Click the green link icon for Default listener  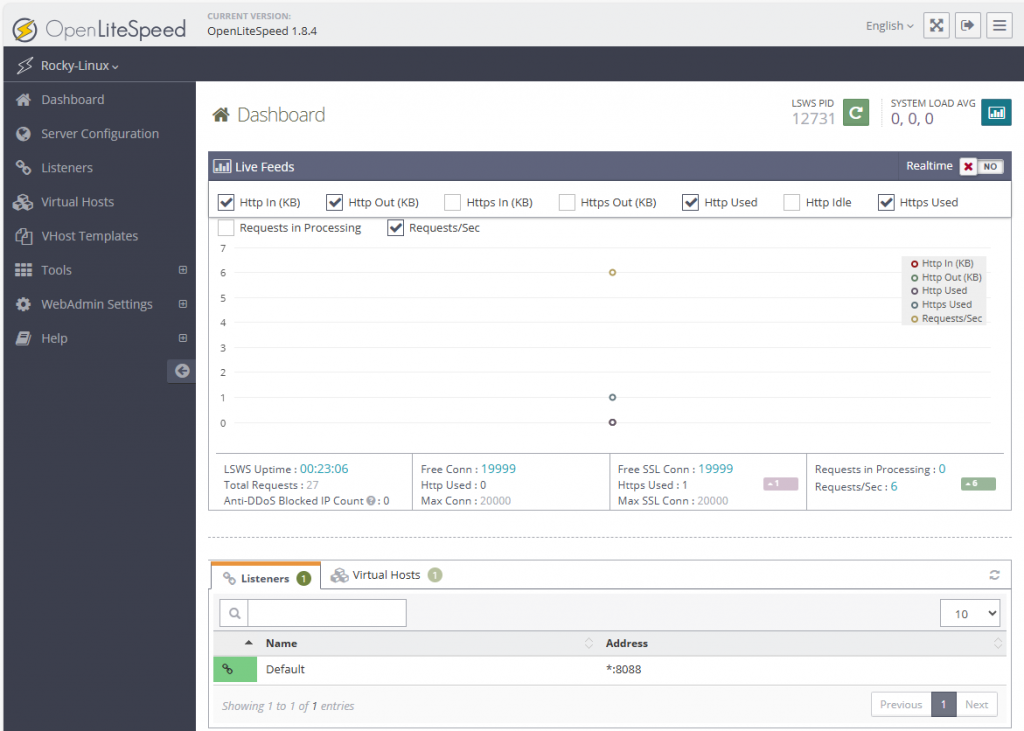pos(228,669)
